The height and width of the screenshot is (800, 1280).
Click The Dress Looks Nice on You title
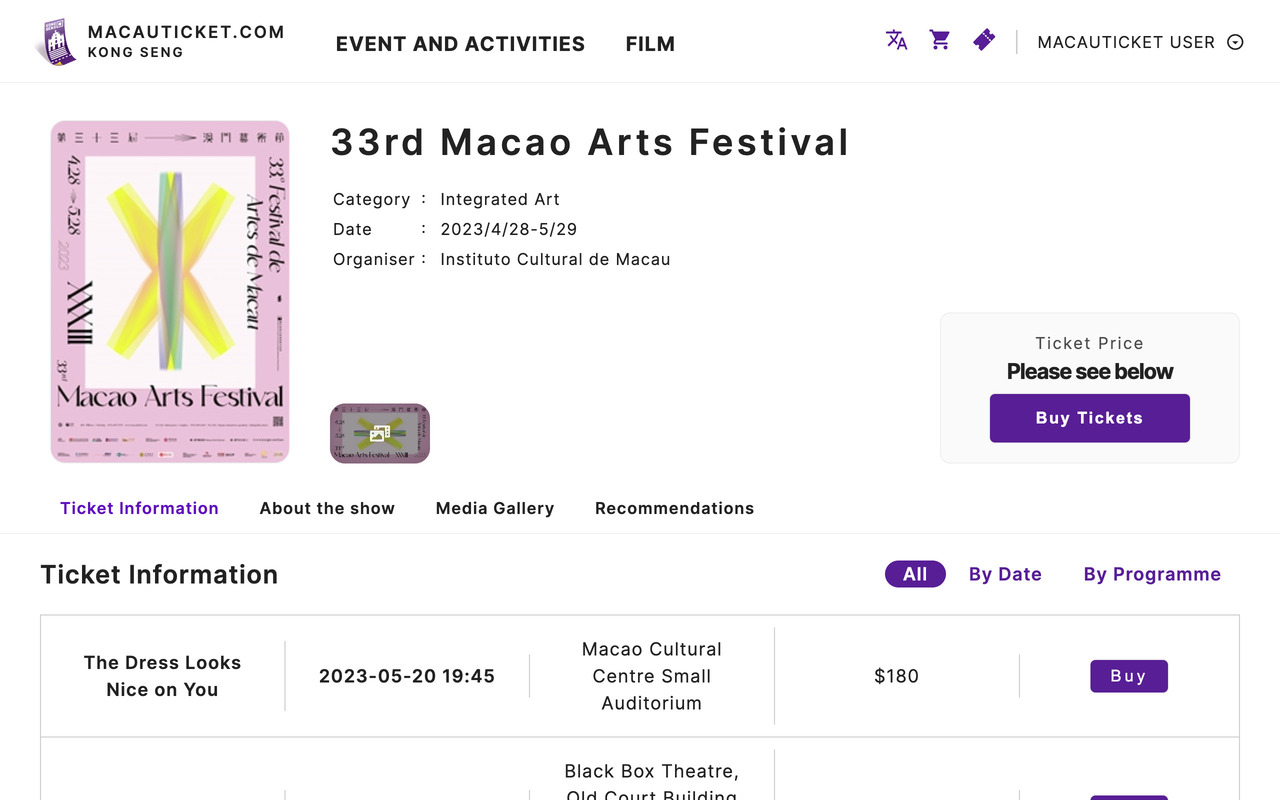162,676
